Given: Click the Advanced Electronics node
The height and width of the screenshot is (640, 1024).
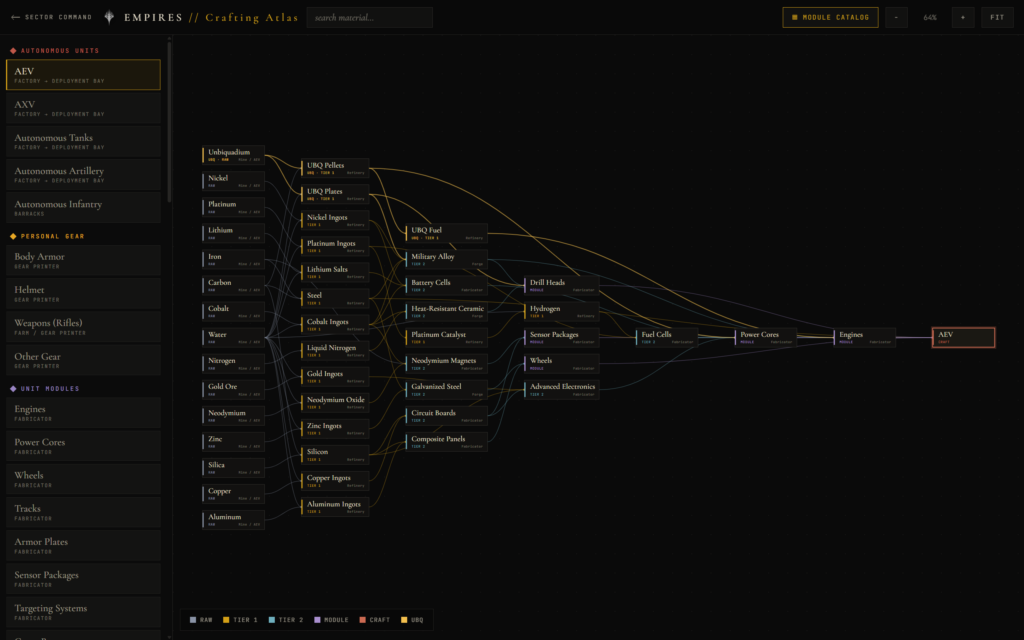Looking at the screenshot, I should pos(562,390).
